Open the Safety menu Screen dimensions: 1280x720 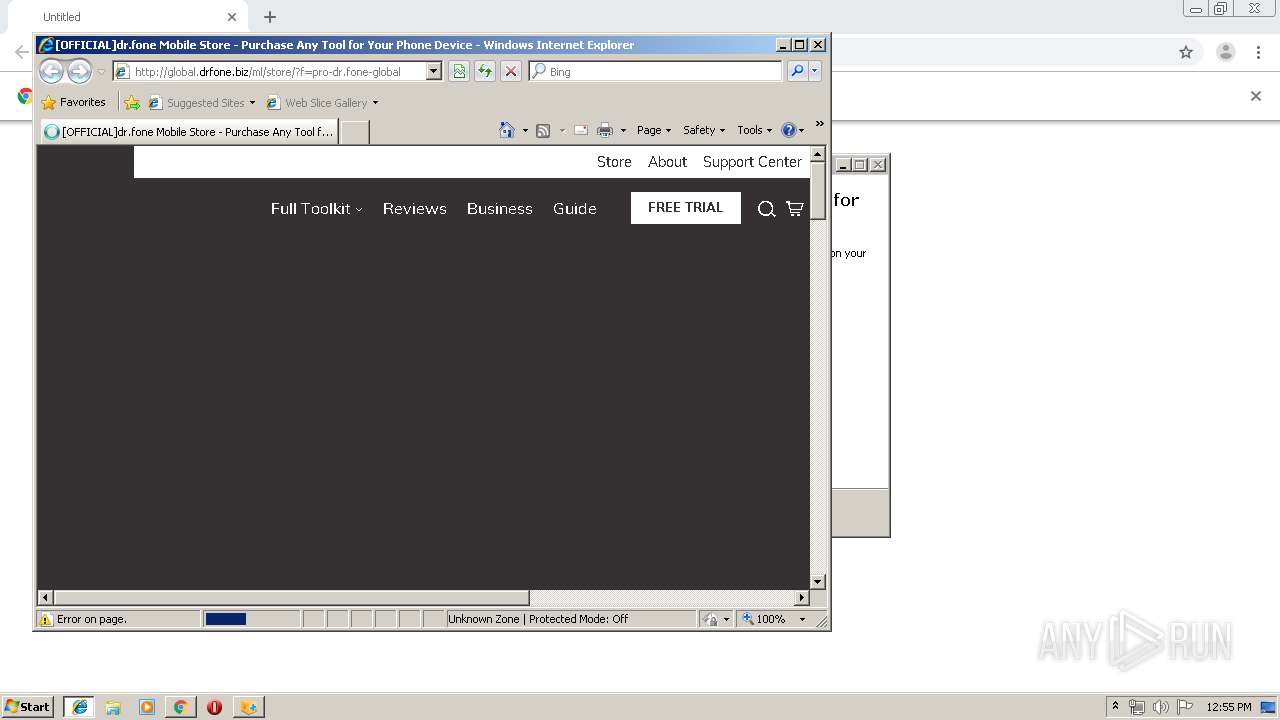tap(704, 130)
